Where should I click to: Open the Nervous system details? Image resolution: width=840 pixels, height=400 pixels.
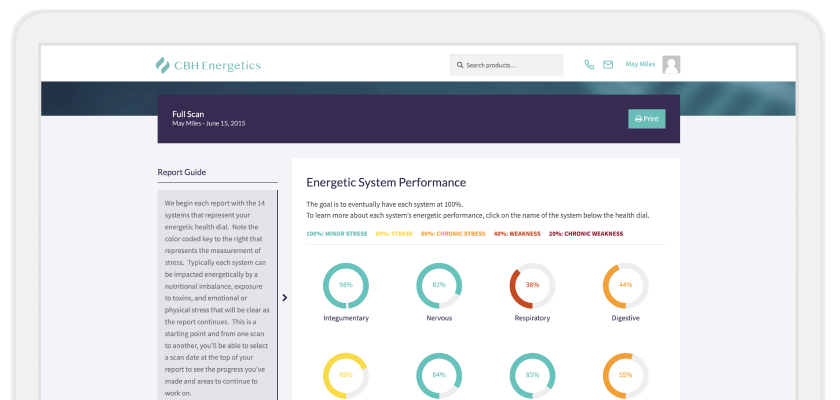[x=439, y=318]
